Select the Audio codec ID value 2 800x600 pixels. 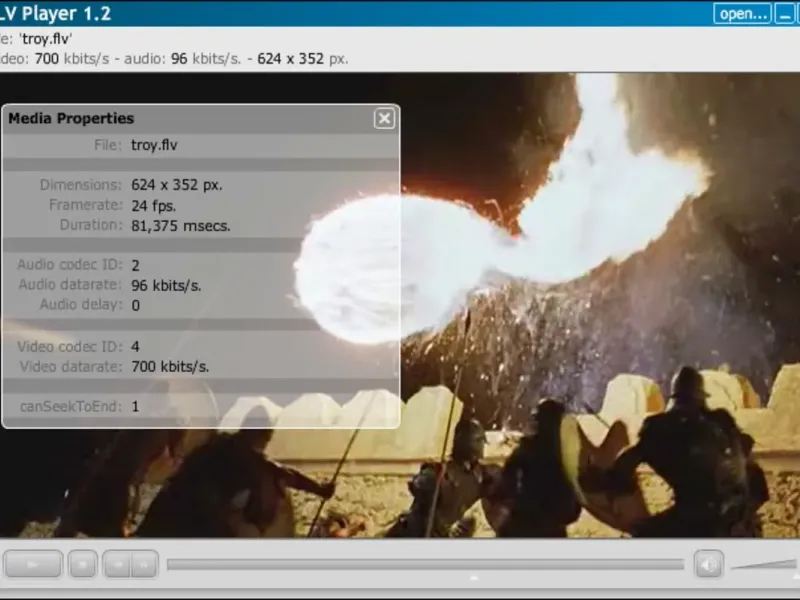click(x=135, y=265)
